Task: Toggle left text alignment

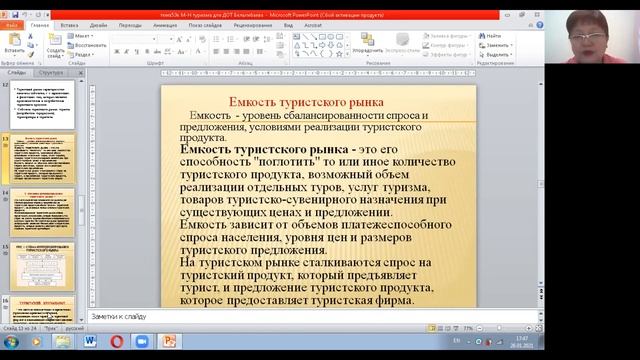Action: [x=216, y=51]
